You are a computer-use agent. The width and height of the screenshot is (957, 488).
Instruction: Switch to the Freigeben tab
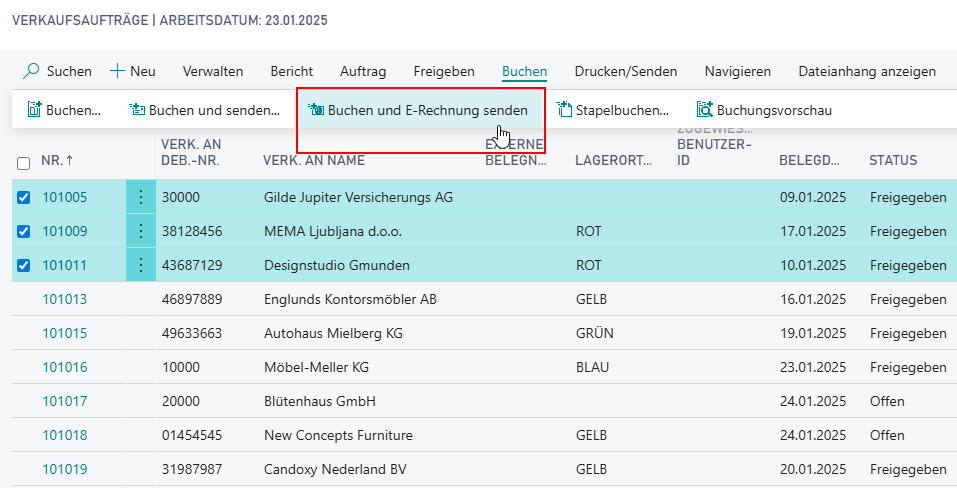(444, 71)
